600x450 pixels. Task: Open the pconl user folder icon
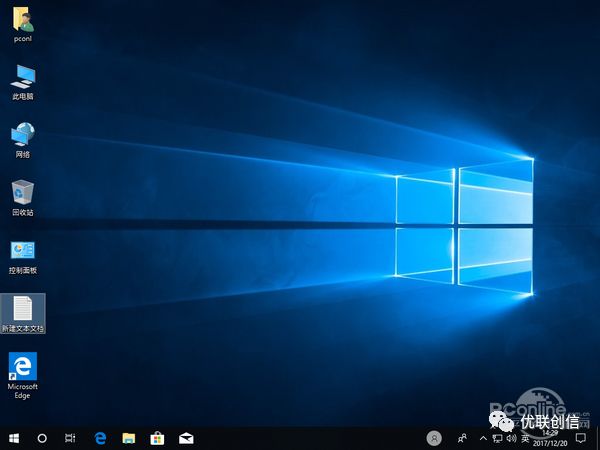pos(23,24)
